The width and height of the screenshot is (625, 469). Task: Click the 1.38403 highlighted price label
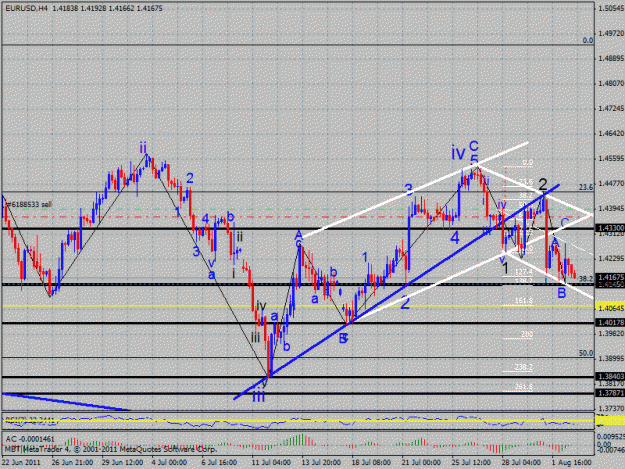point(610,376)
